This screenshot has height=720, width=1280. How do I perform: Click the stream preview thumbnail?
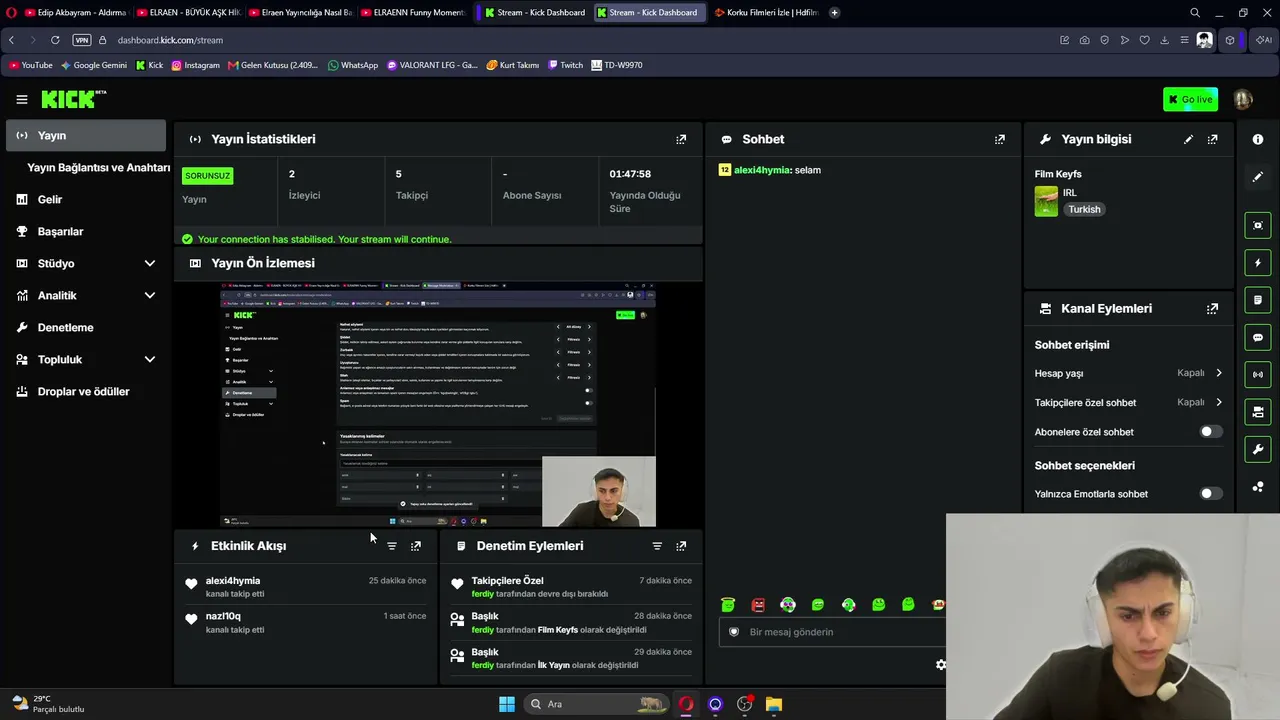coord(438,404)
